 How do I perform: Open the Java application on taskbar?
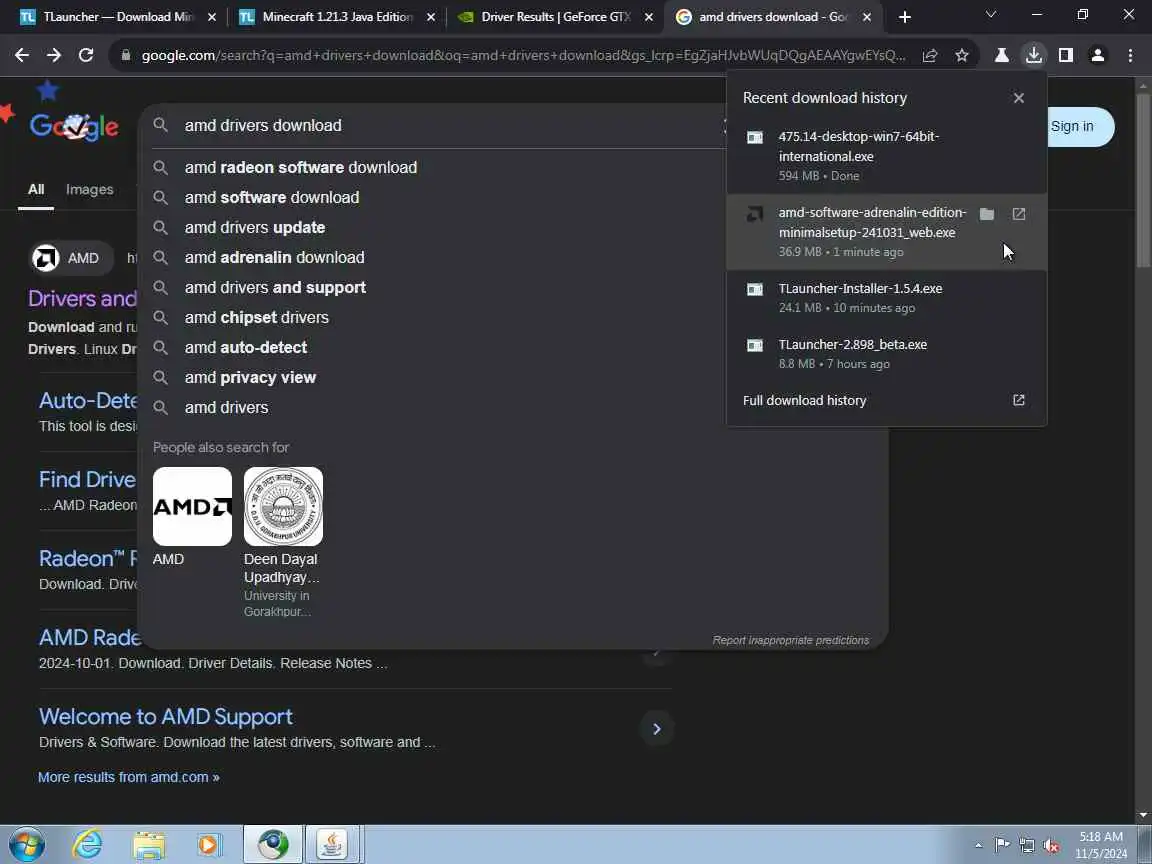point(332,845)
